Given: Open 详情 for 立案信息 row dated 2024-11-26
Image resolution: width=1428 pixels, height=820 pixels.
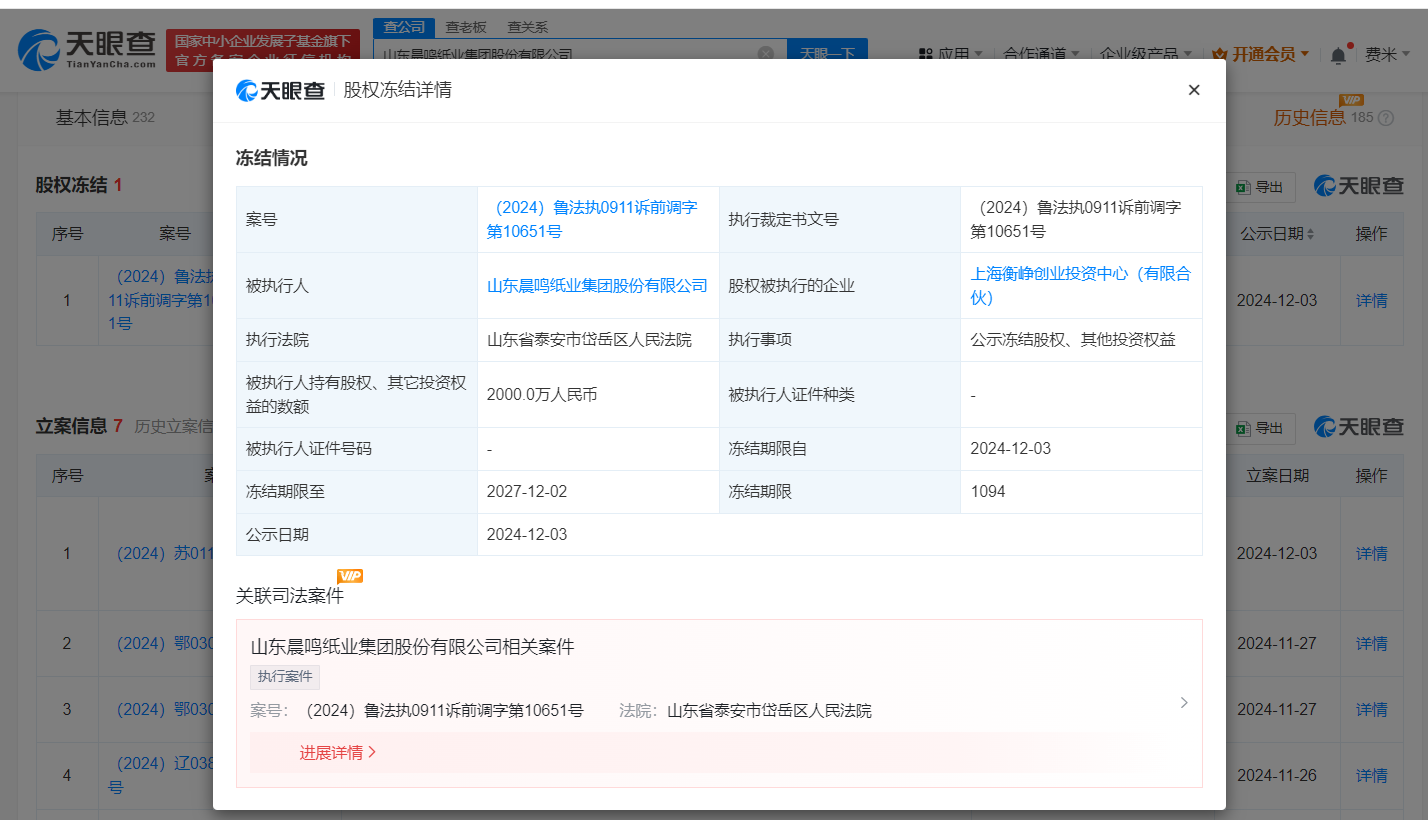Looking at the screenshot, I should click(x=1371, y=775).
